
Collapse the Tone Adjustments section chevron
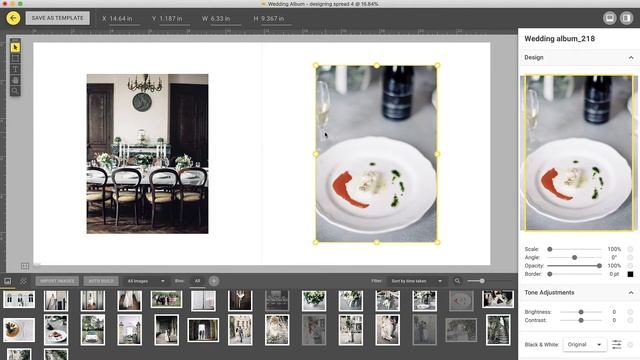click(x=631, y=293)
